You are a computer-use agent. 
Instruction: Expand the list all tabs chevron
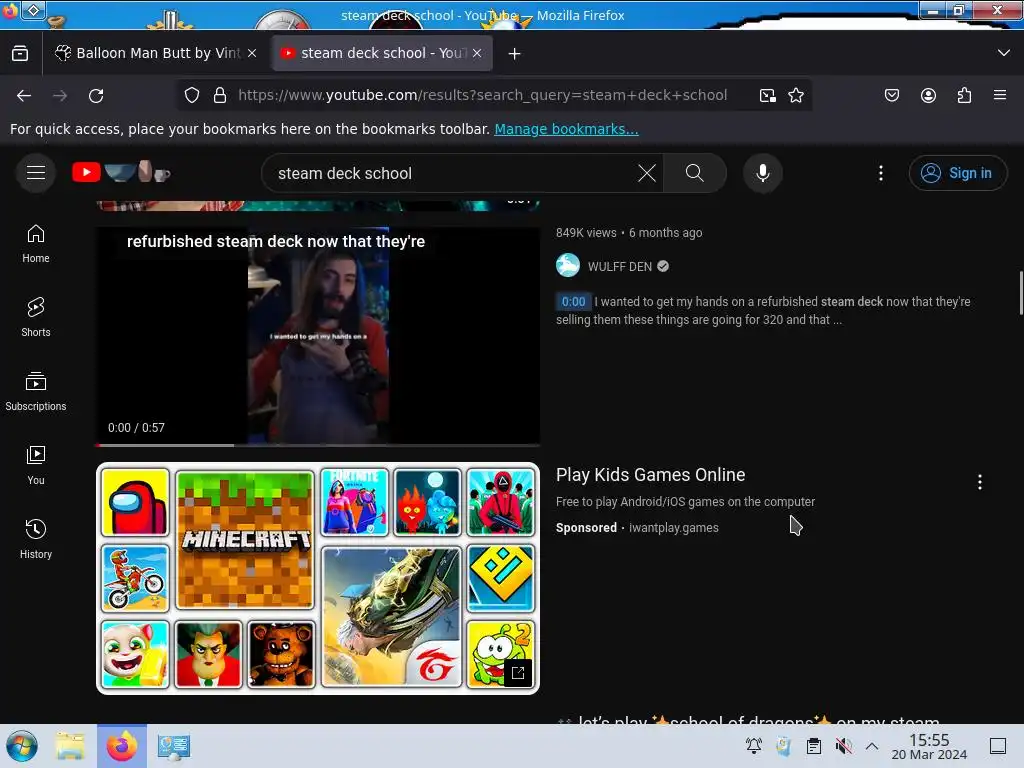(1004, 53)
